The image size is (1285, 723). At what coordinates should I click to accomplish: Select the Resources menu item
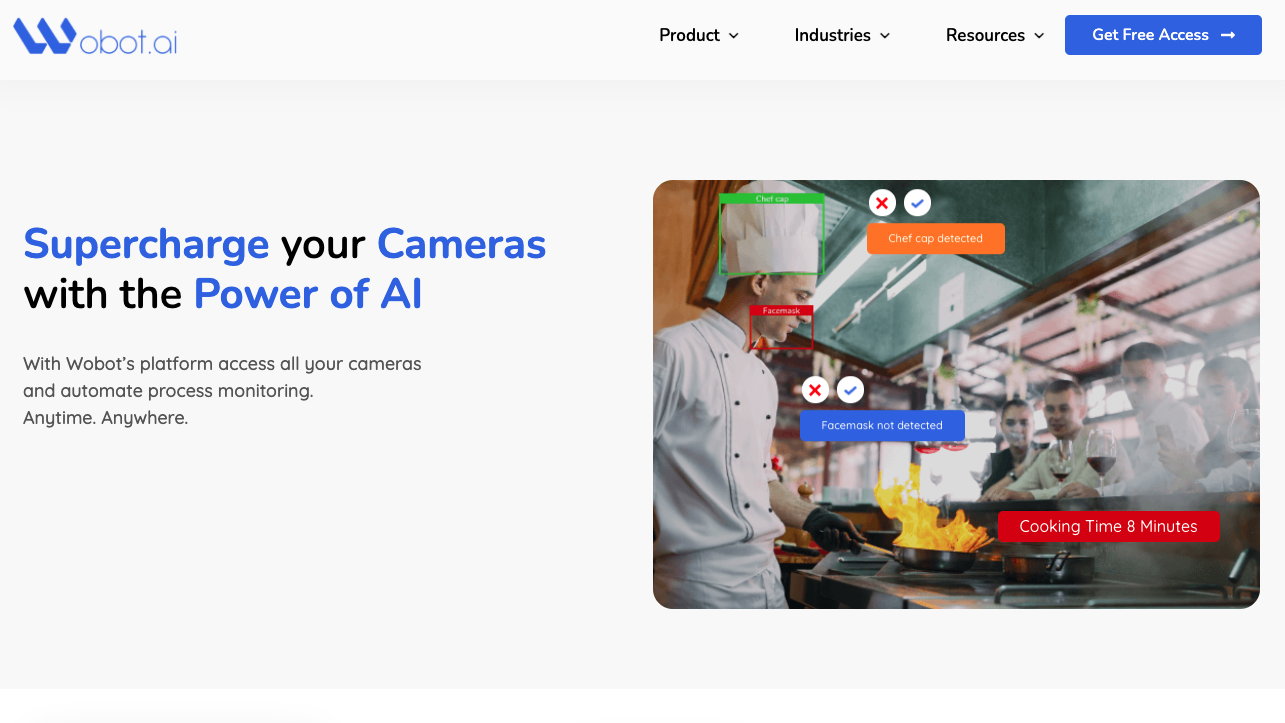click(985, 35)
